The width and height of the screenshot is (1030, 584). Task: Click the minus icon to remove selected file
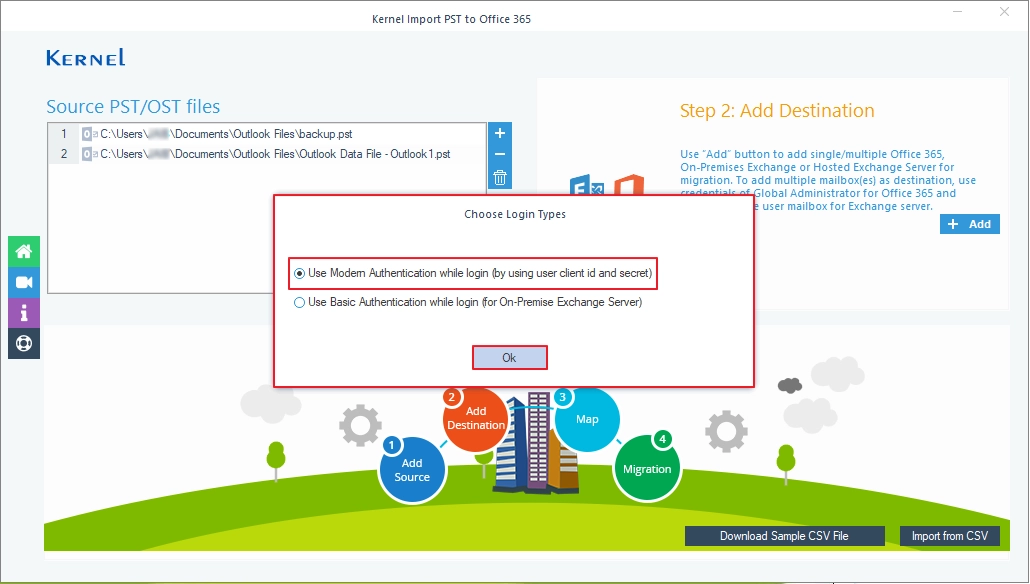pyautogui.click(x=500, y=155)
